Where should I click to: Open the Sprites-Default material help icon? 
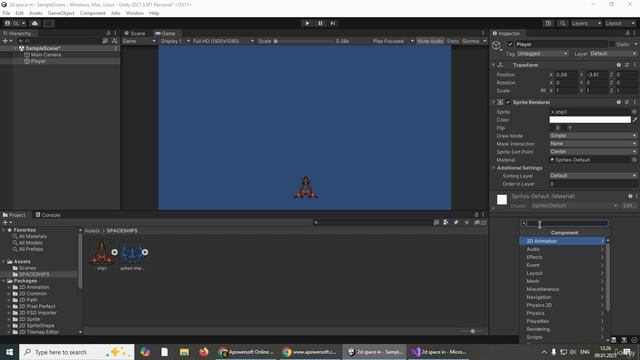point(630,196)
